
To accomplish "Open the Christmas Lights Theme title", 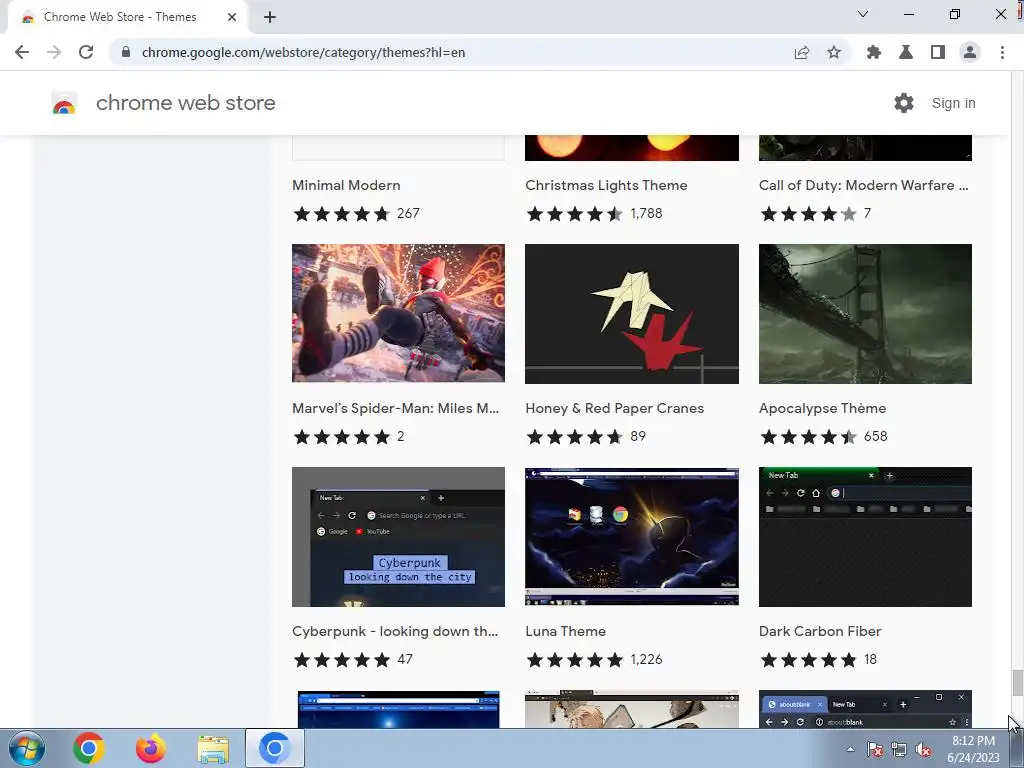I will point(606,185).
